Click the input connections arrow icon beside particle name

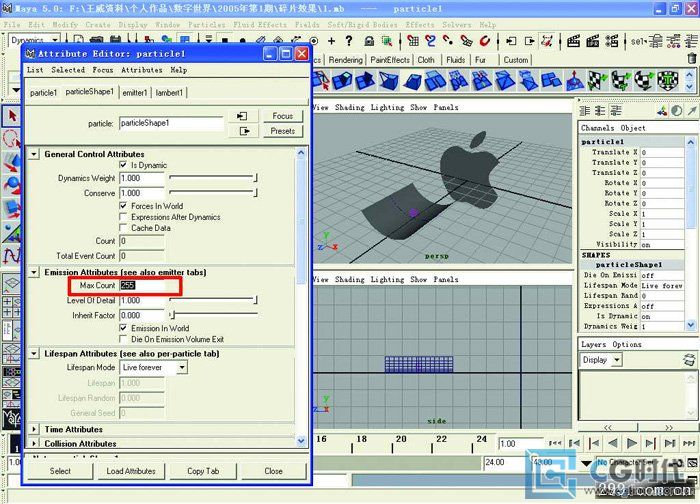pyautogui.click(x=242, y=116)
